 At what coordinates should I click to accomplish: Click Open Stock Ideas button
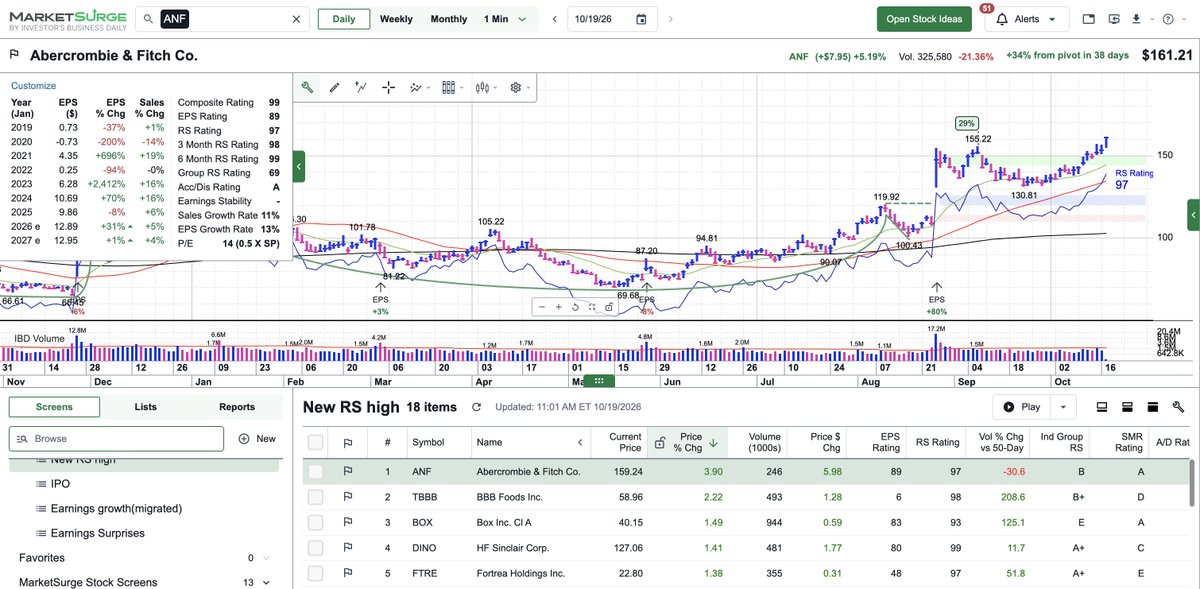pyautogui.click(x=924, y=19)
